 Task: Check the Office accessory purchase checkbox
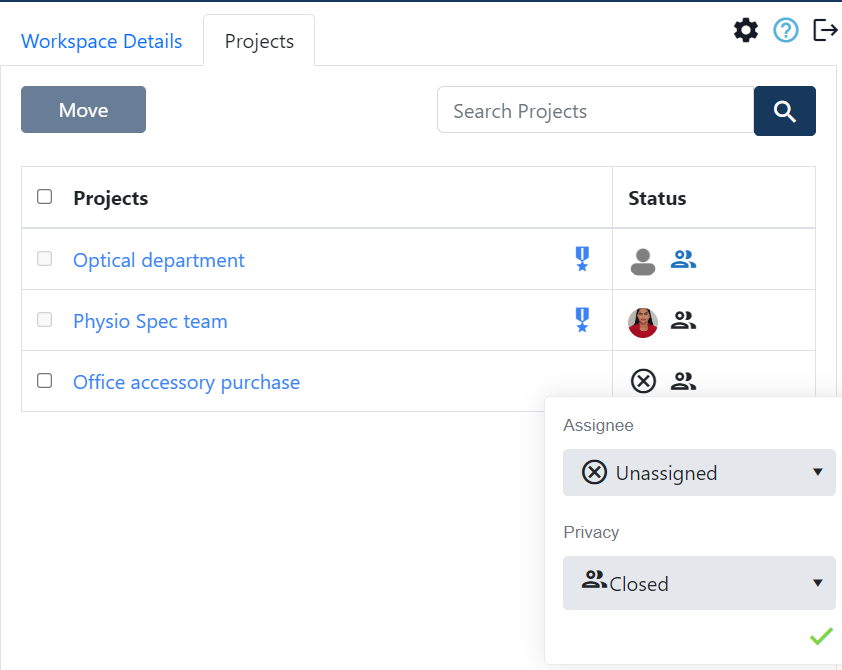45,381
